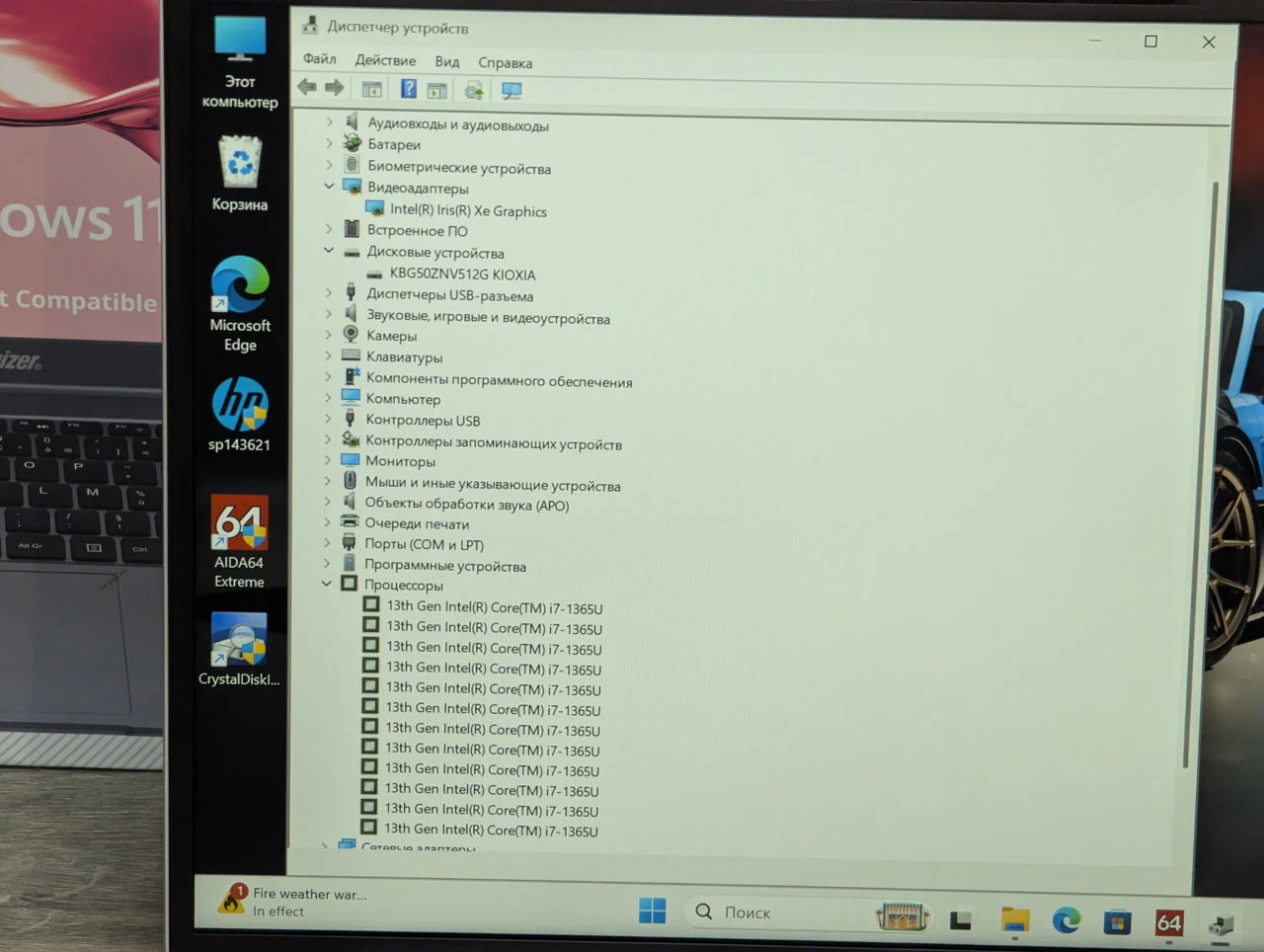Viewport: 1264px width, 952px height.
Task: Expand the Мониторы node
Action: point(328,460)
